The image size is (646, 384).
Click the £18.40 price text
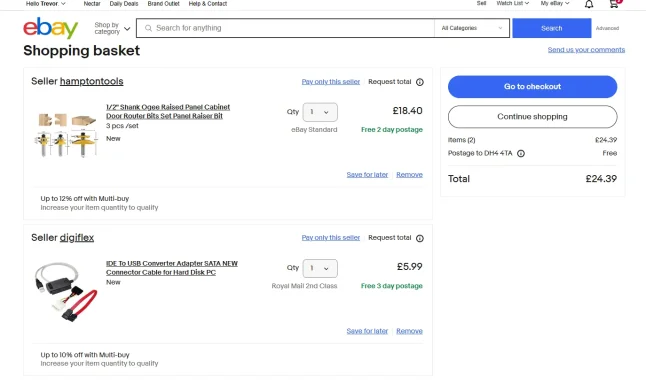click(x=407, y=111)
